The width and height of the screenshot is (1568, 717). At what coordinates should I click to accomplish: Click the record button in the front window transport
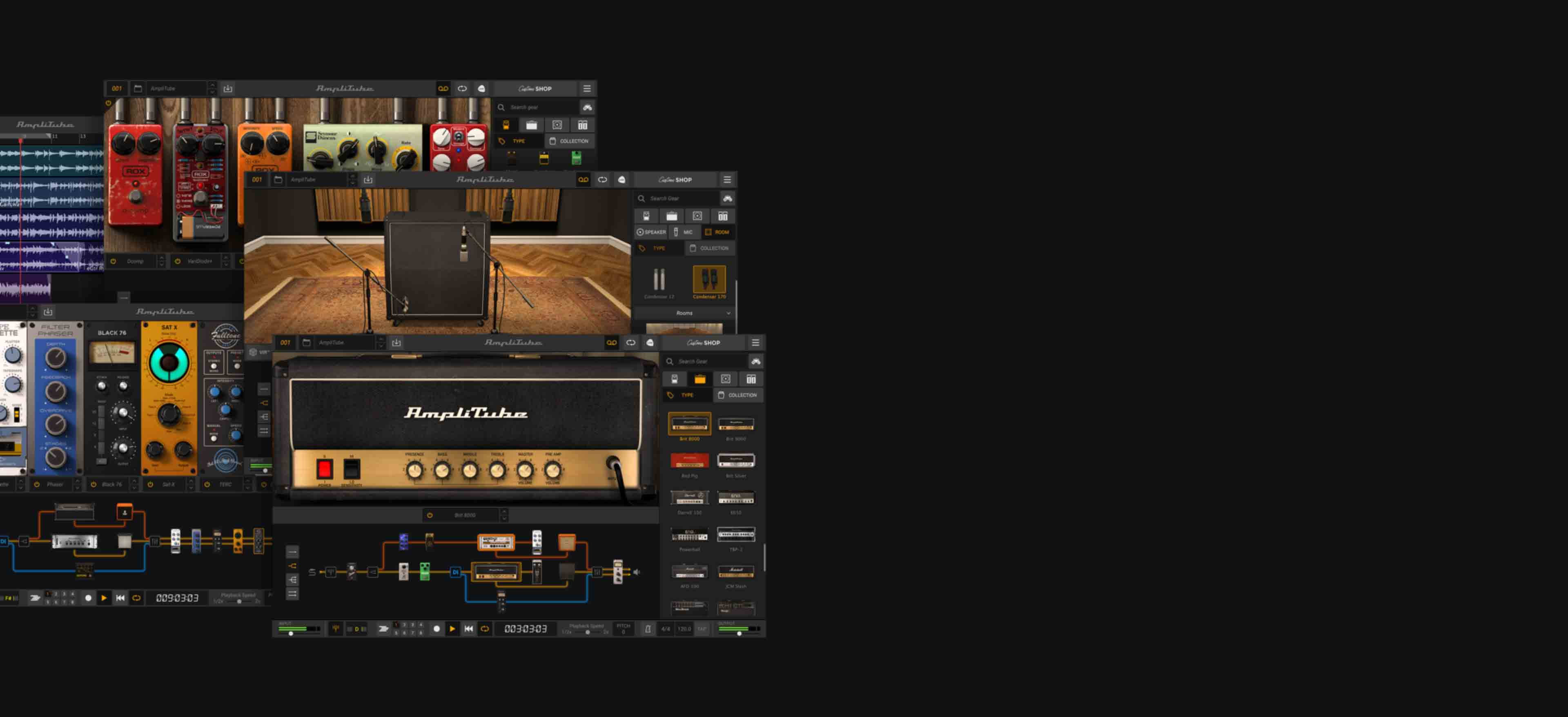click(437, 629)
